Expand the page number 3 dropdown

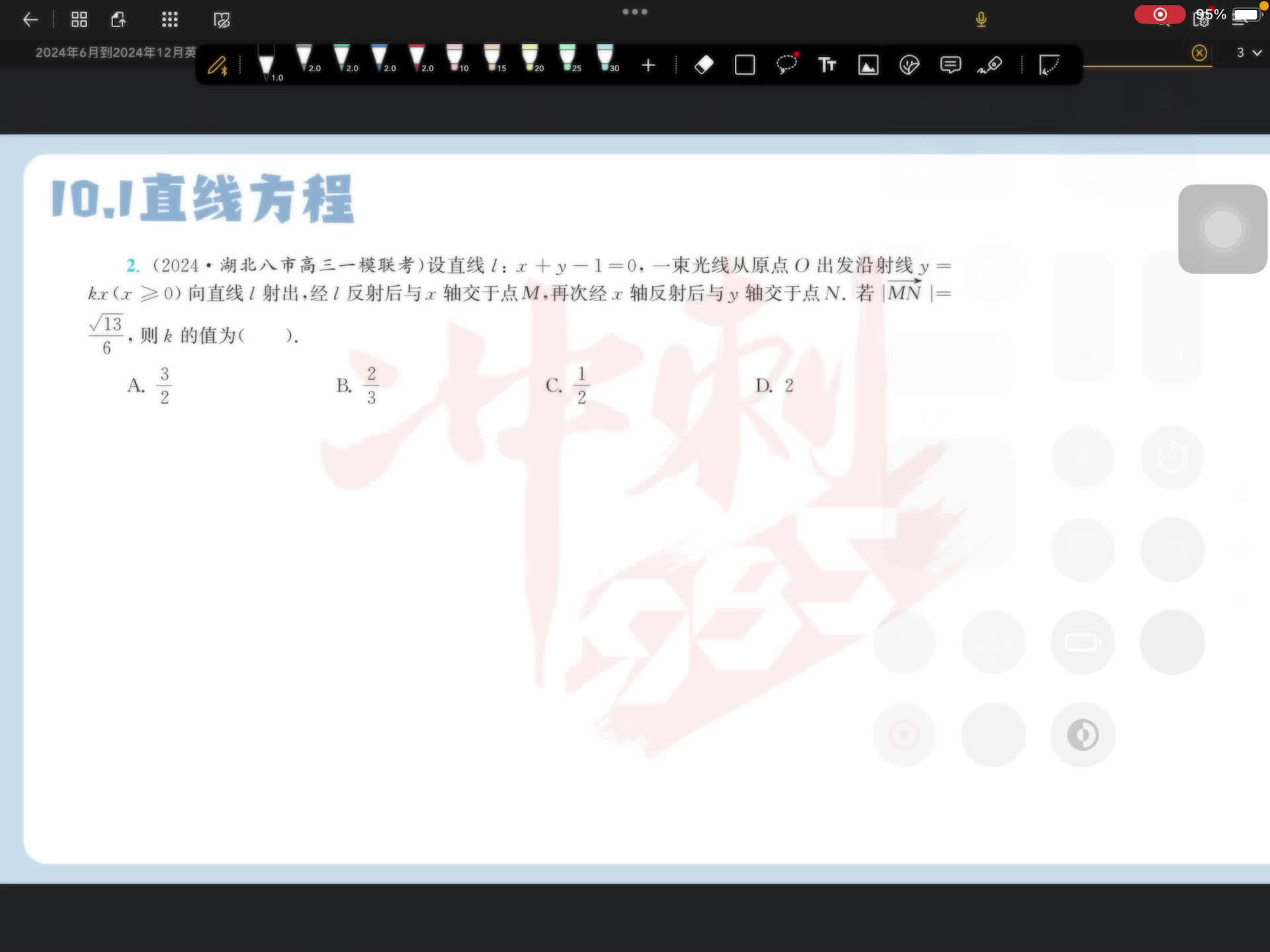coord(1249,53)
